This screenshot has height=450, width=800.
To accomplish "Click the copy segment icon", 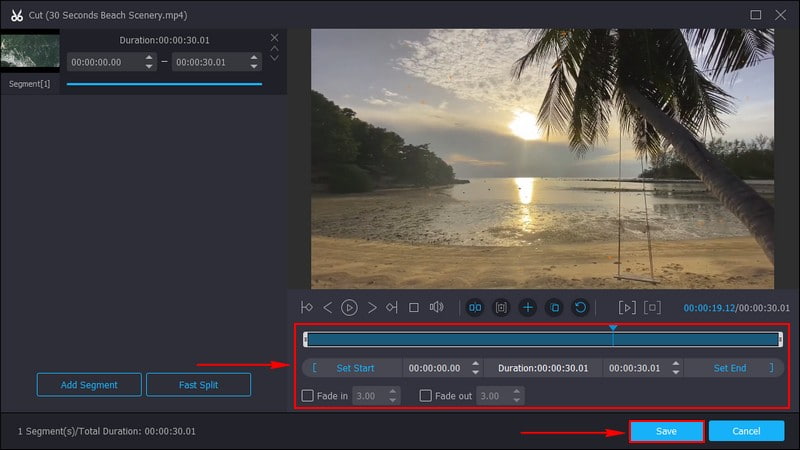I will (x=554, y=308).
